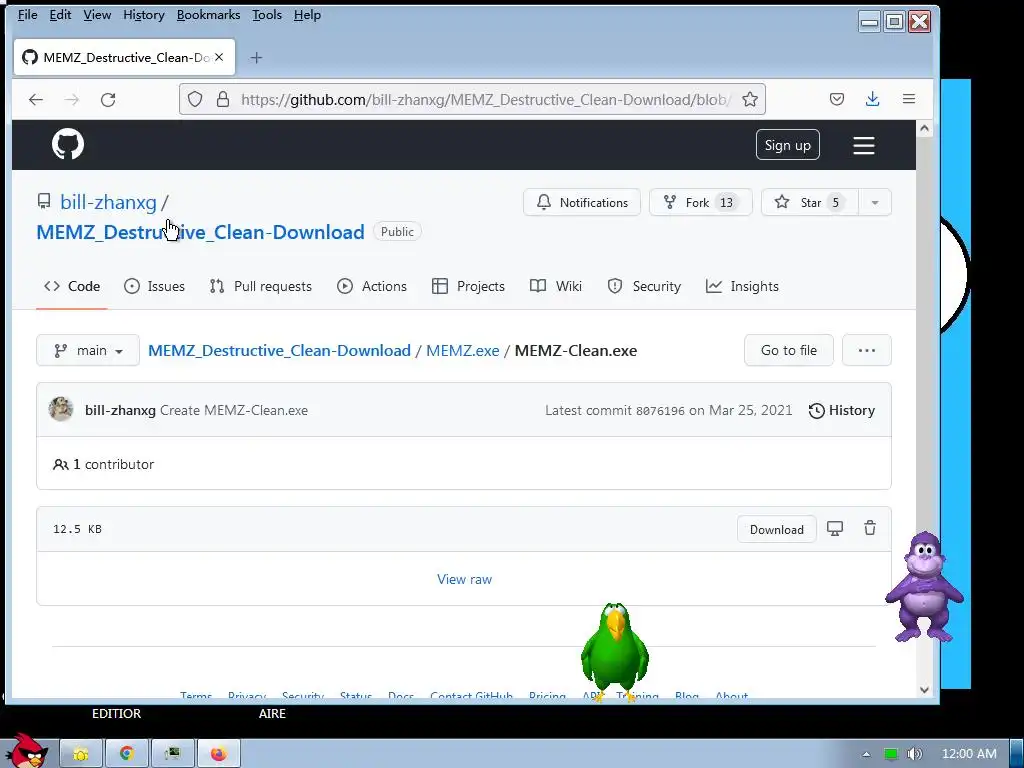1024x768 pixels.
Task: Switch to the Projects tab
Action: pos(468,286)
